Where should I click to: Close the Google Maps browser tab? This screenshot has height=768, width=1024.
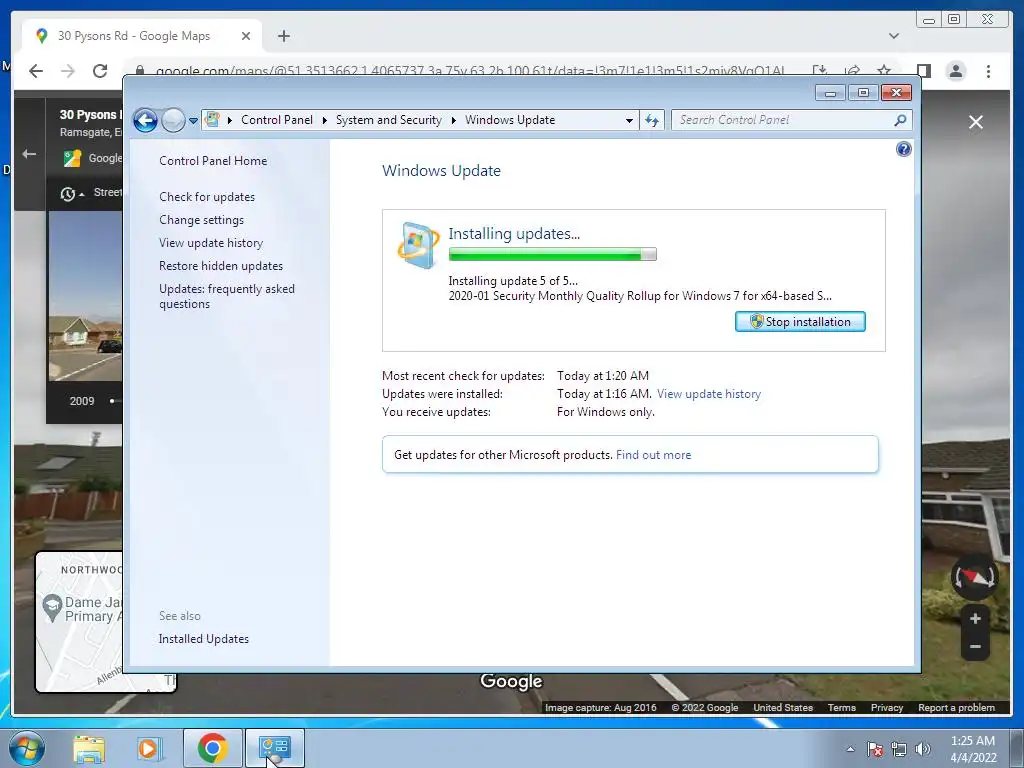click(246, 36)
